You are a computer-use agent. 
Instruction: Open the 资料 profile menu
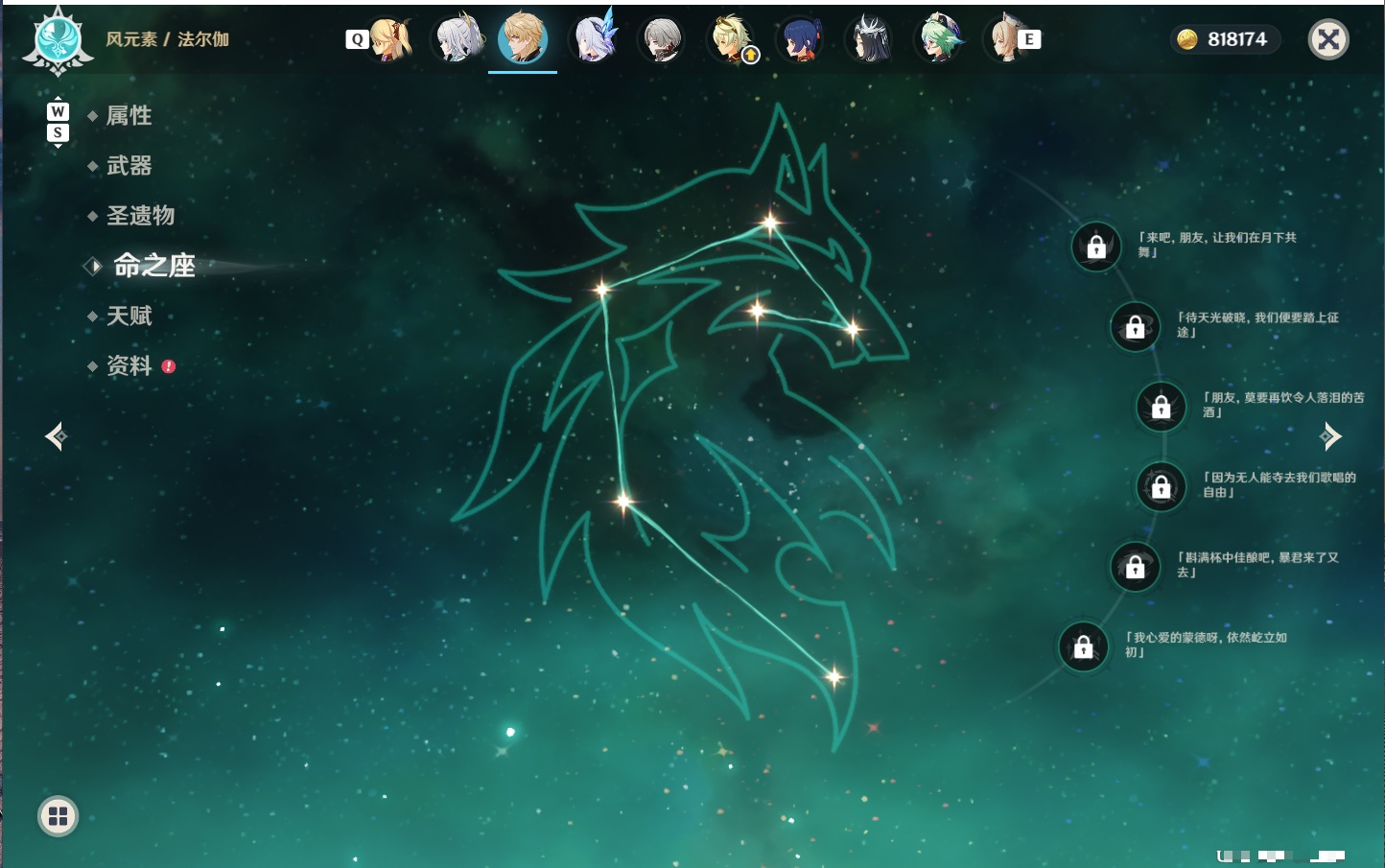pos(129,365)
